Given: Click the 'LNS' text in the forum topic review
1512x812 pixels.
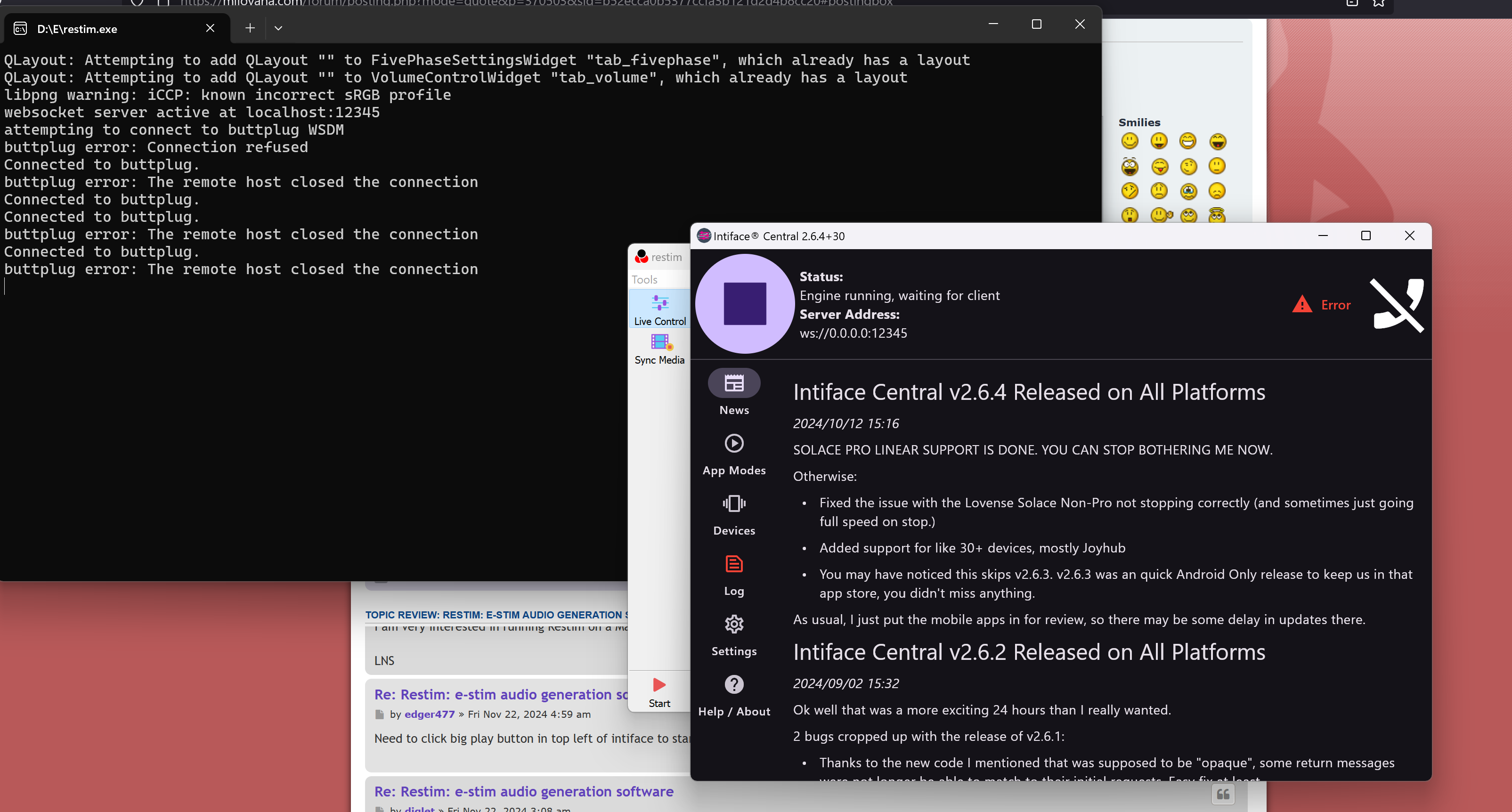Looking at the screenshot, I should pos(384,660).
